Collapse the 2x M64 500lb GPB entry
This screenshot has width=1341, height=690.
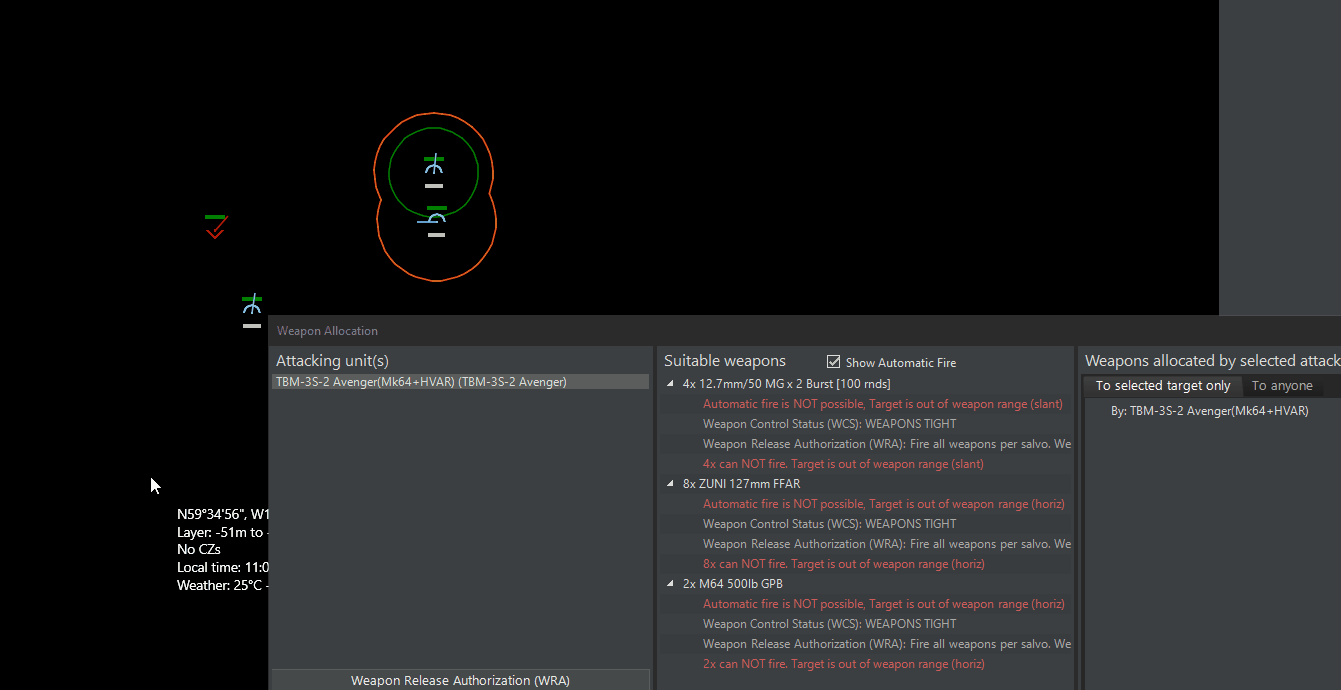click(x=671, y=584)
